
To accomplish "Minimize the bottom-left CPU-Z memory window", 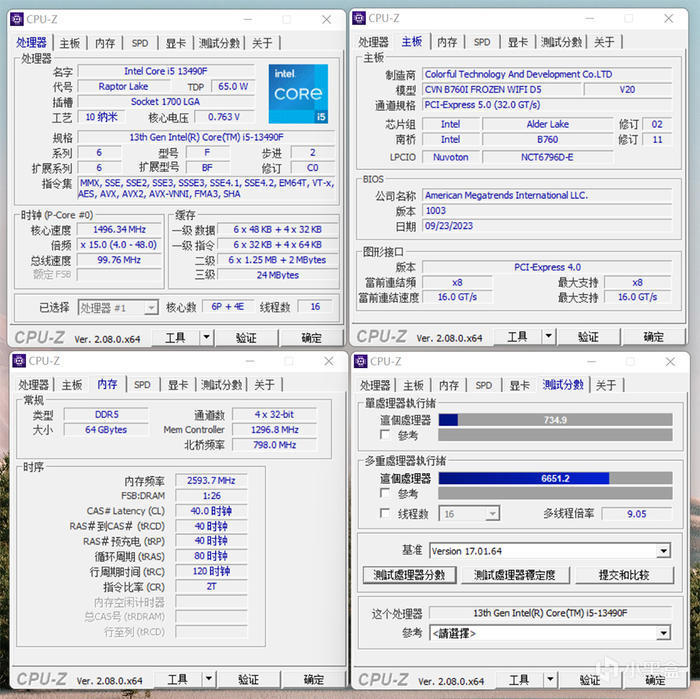I will [x=250, y=361].
